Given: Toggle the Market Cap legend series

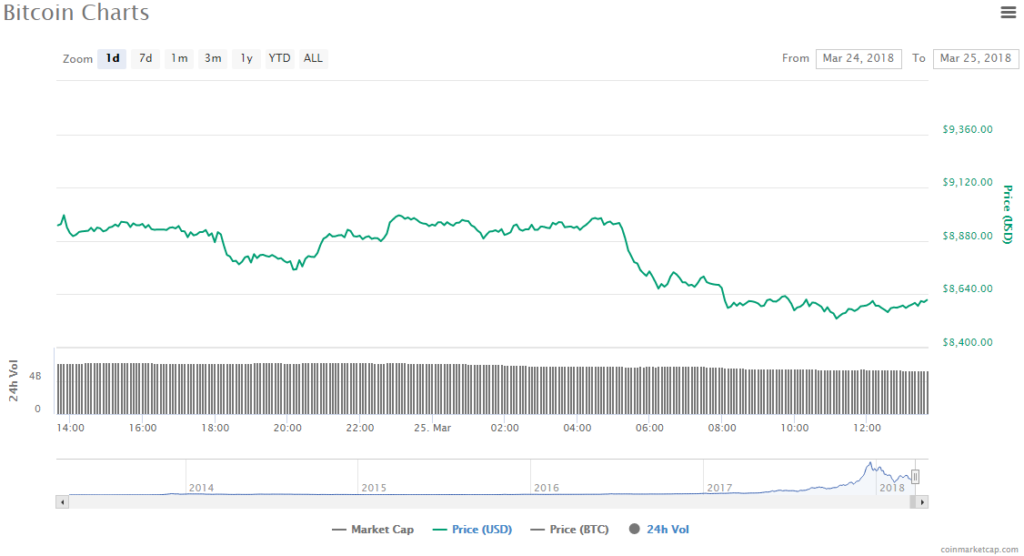Looking at the screenshot, I should click(372, 529).
